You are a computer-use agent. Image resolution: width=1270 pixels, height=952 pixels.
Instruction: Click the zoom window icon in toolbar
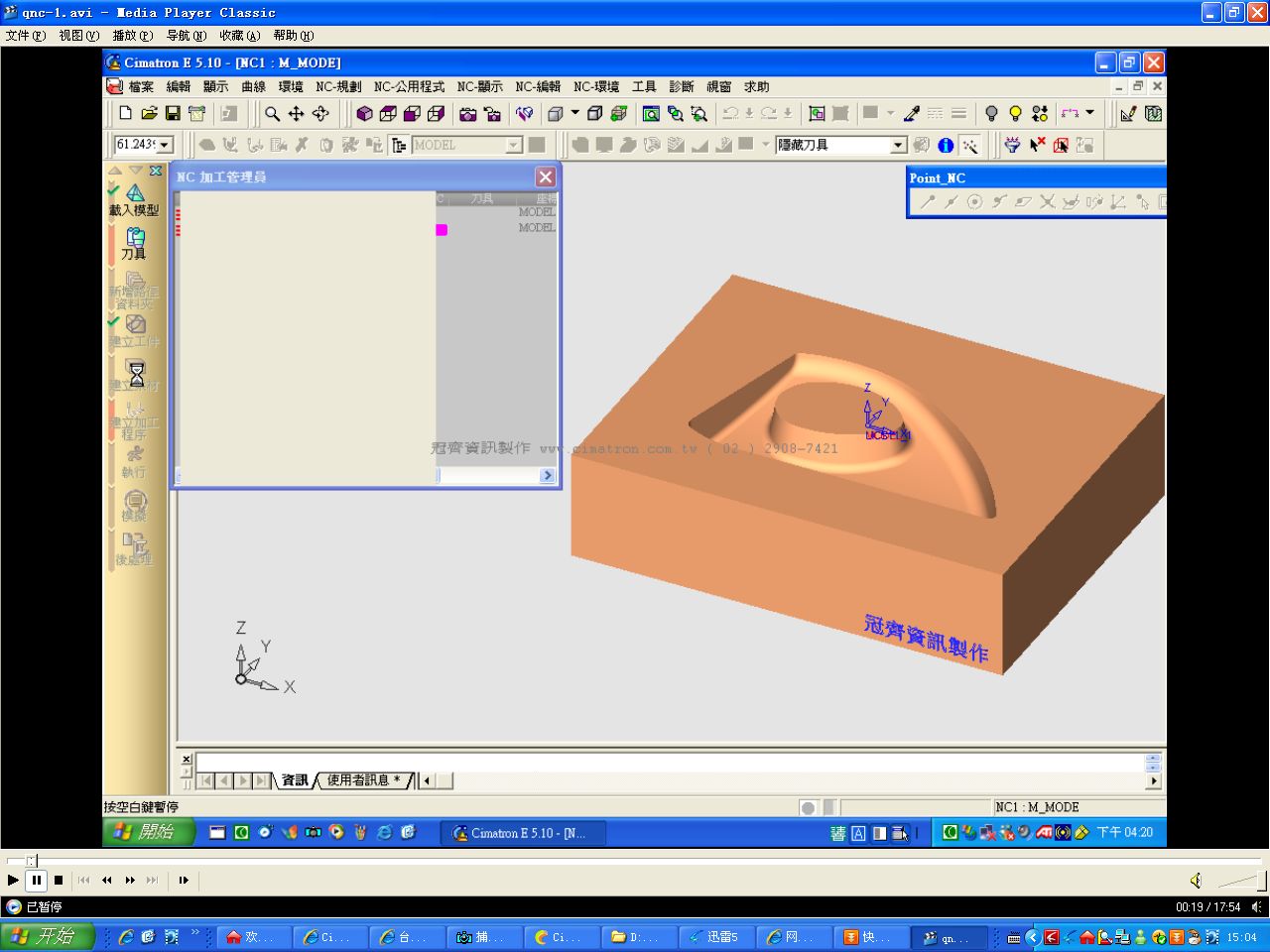pyautogui.click(x=651, y=113)
